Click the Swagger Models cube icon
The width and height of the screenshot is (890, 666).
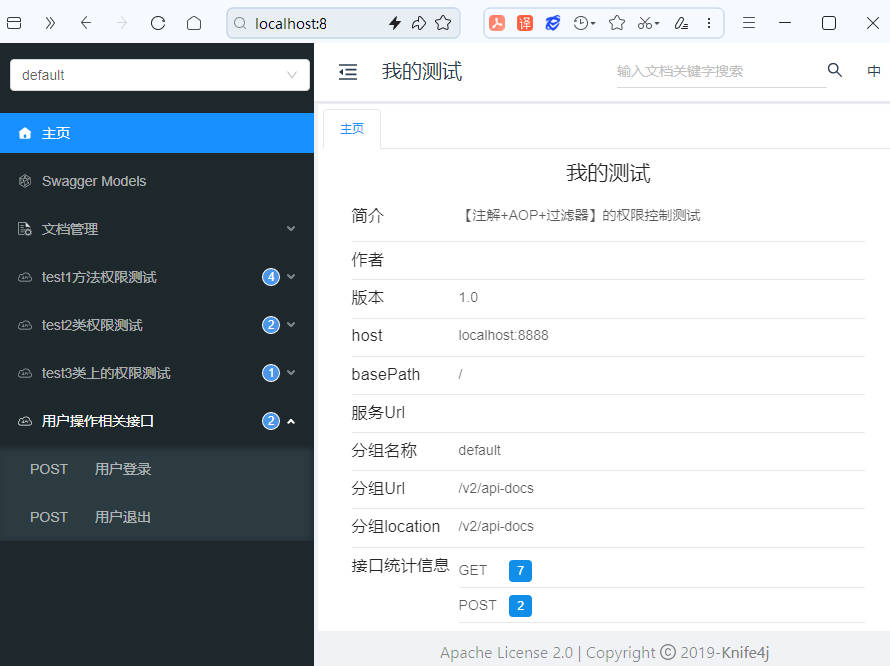(25, 181)
